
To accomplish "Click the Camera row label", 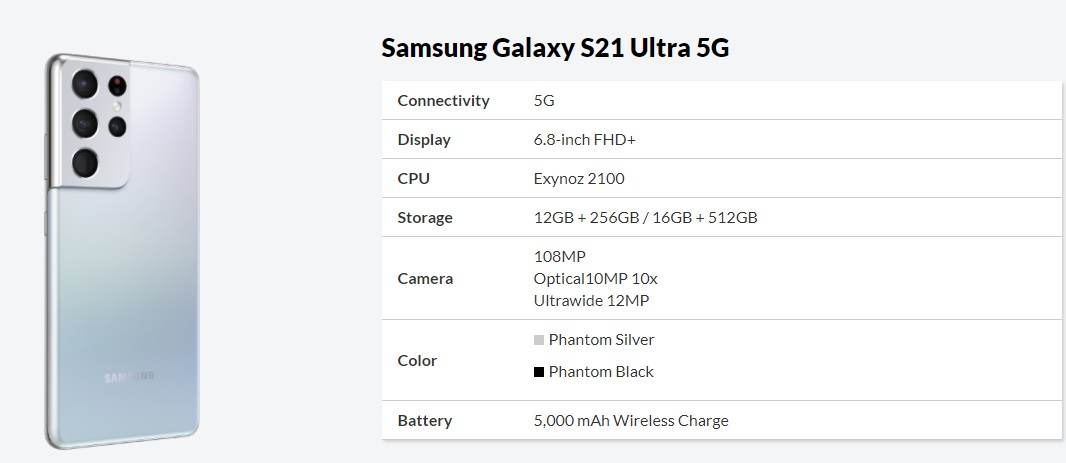I will pos(425,278).
